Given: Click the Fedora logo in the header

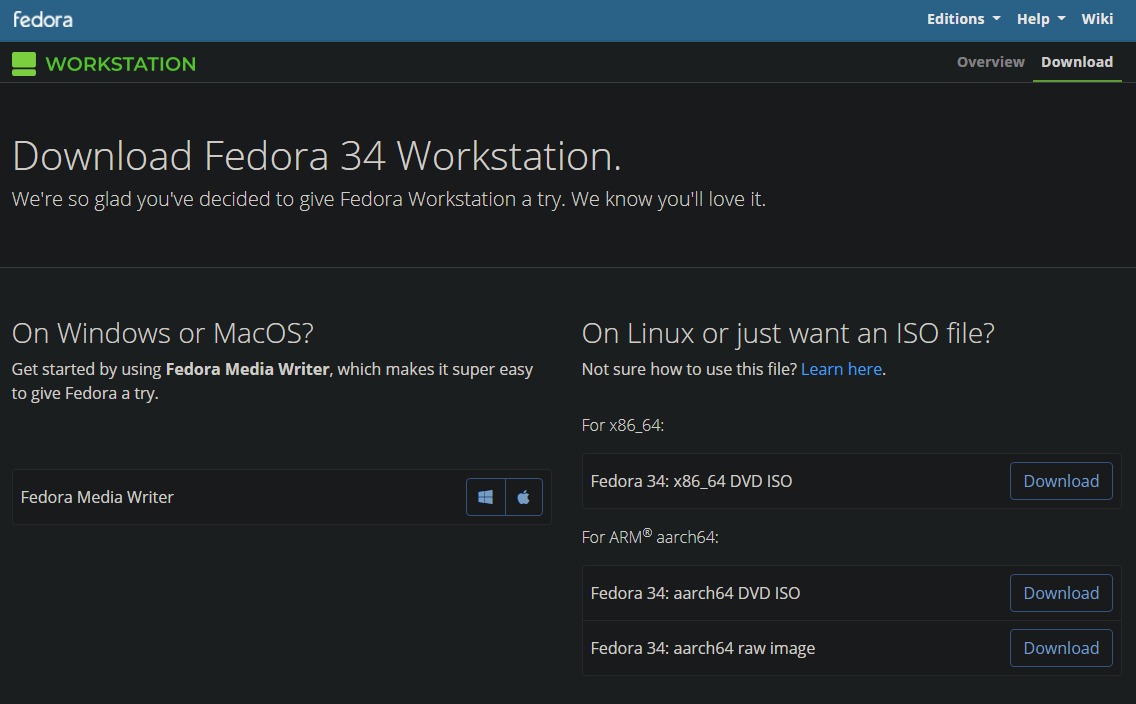Looking at the screenshot, I should pyautogui.click(x=43, y=18).
